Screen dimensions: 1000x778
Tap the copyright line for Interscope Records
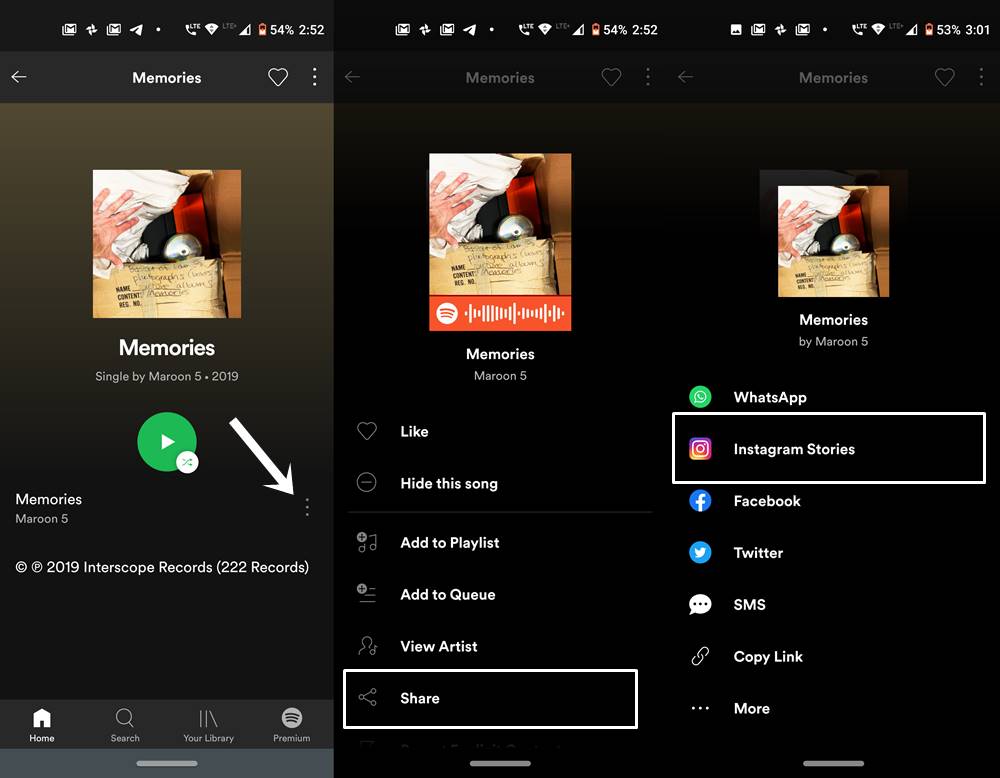coord(162,567)
